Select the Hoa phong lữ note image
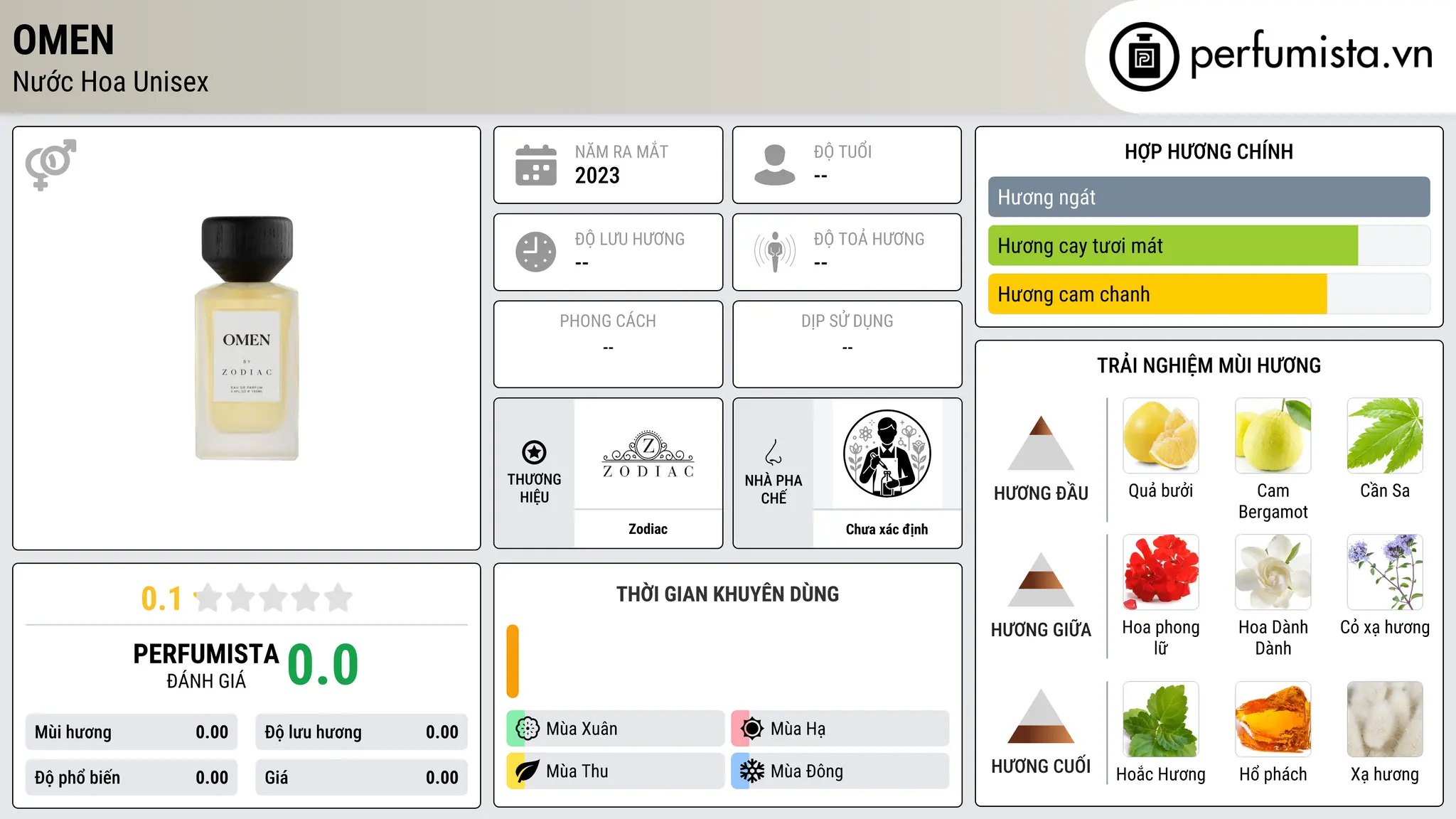The width and height of the screenshot is (1456, 819). (1161, 572)
